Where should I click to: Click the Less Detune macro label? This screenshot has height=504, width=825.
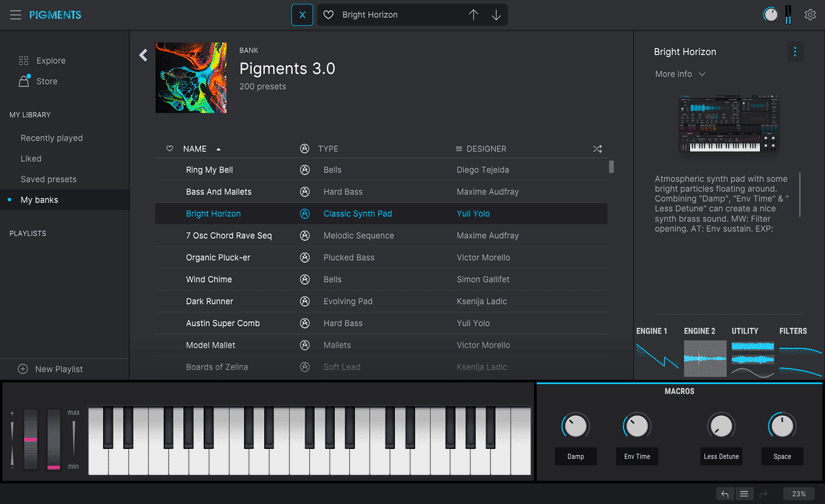pyautogui.click(x=721, y=457)
